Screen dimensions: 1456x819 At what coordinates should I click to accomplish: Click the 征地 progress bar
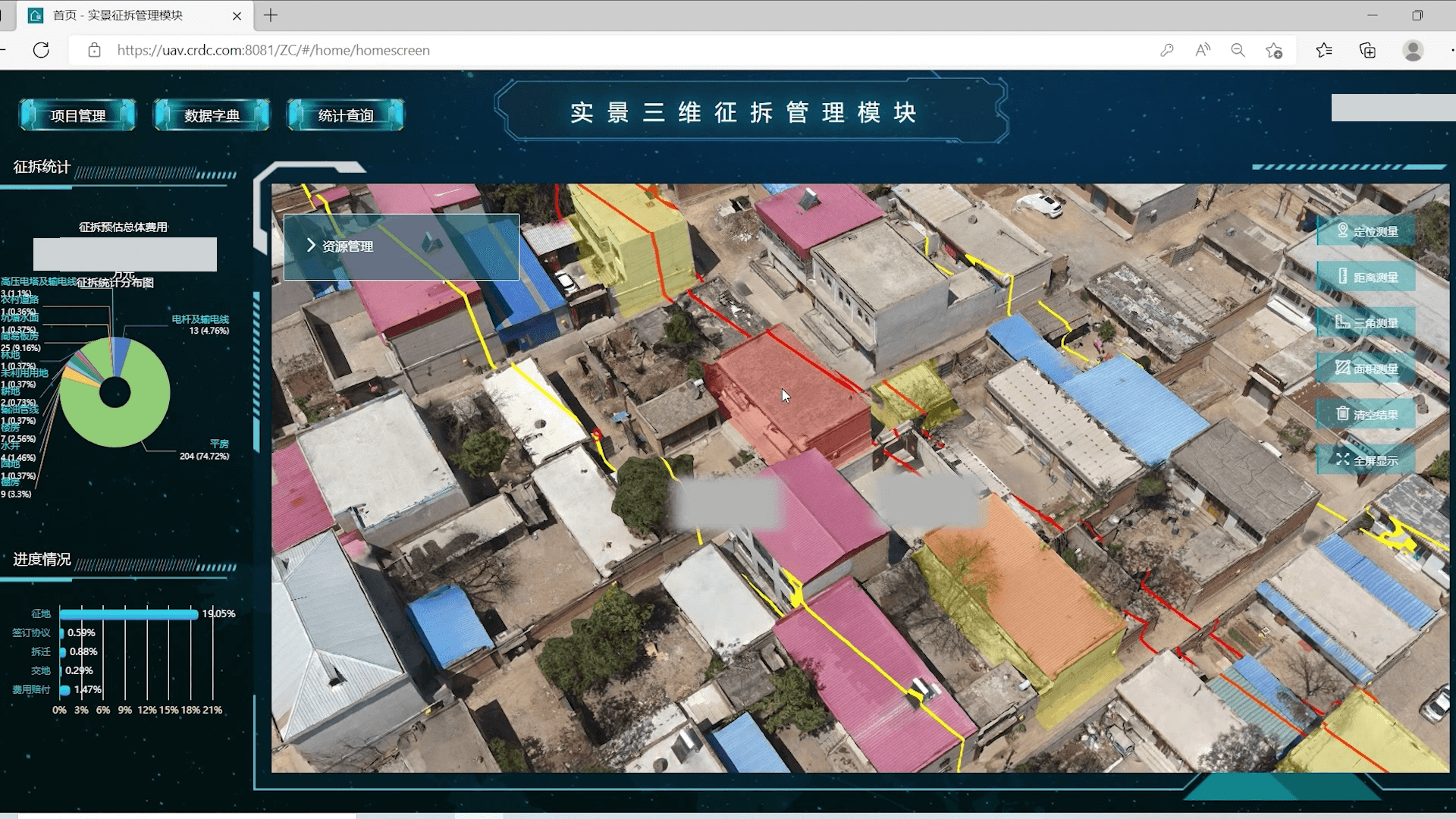pos(128,613)
